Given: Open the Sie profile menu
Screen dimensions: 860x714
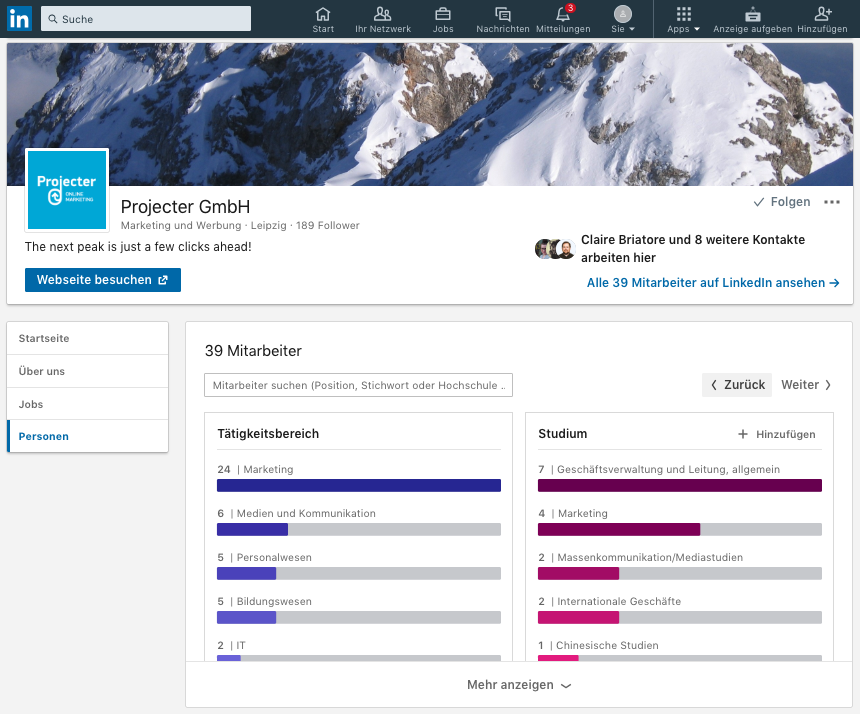Looking at the screenshot, I should (x=623, y=19).
